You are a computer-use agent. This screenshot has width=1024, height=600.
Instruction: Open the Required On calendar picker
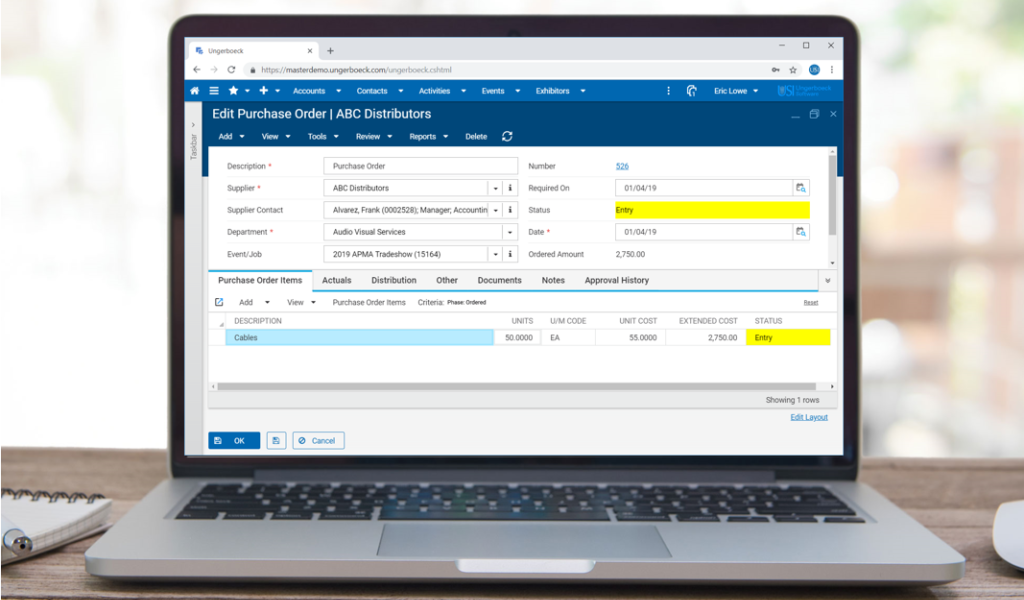(801, 188)
